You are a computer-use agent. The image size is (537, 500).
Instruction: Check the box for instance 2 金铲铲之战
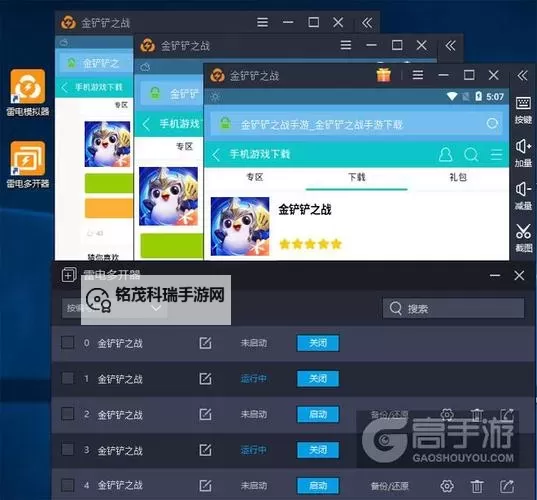tap(67, 414)
